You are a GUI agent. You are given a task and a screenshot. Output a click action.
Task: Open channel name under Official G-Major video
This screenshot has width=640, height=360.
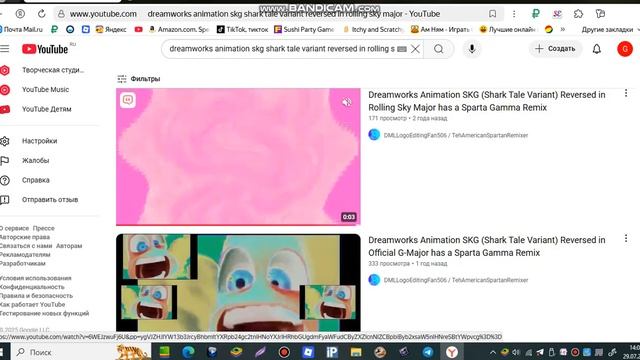pyautogui.click(x=456, y=280)
